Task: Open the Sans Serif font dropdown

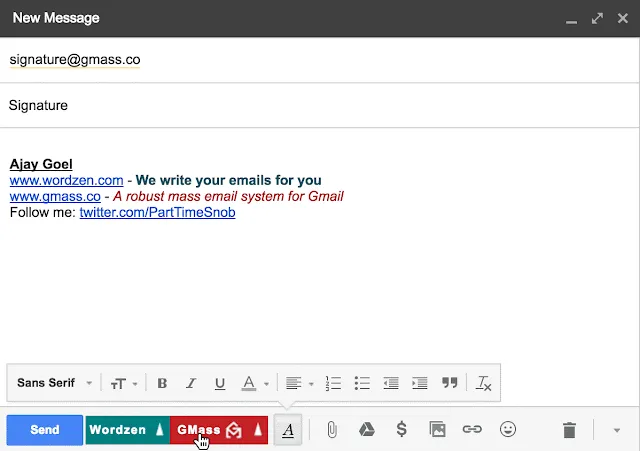Action: point(55,383)
